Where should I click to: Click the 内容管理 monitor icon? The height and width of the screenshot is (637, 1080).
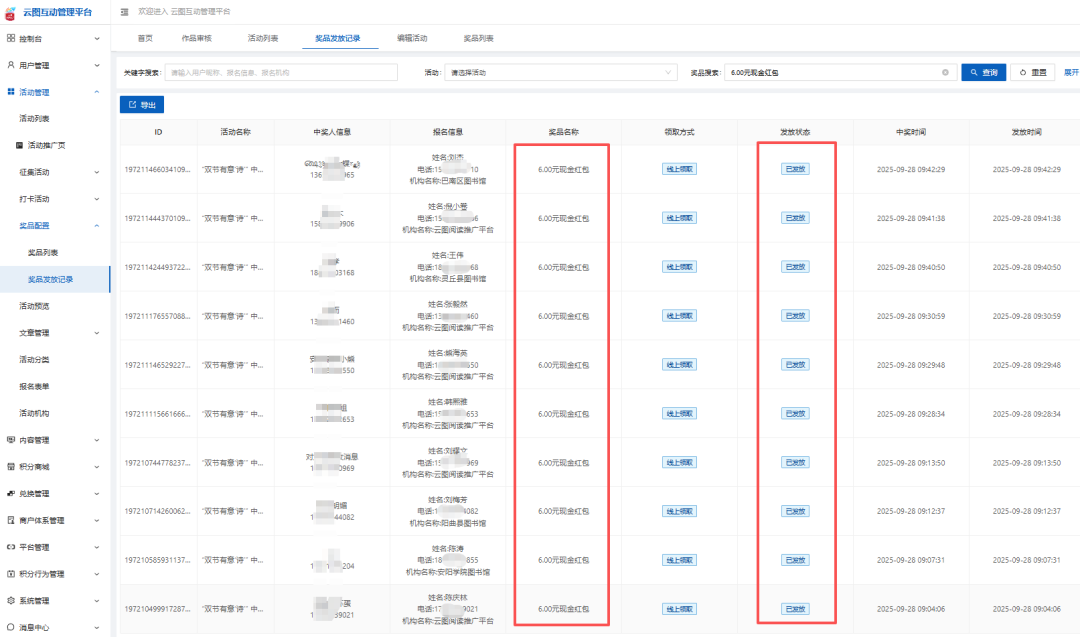[10, 440]
